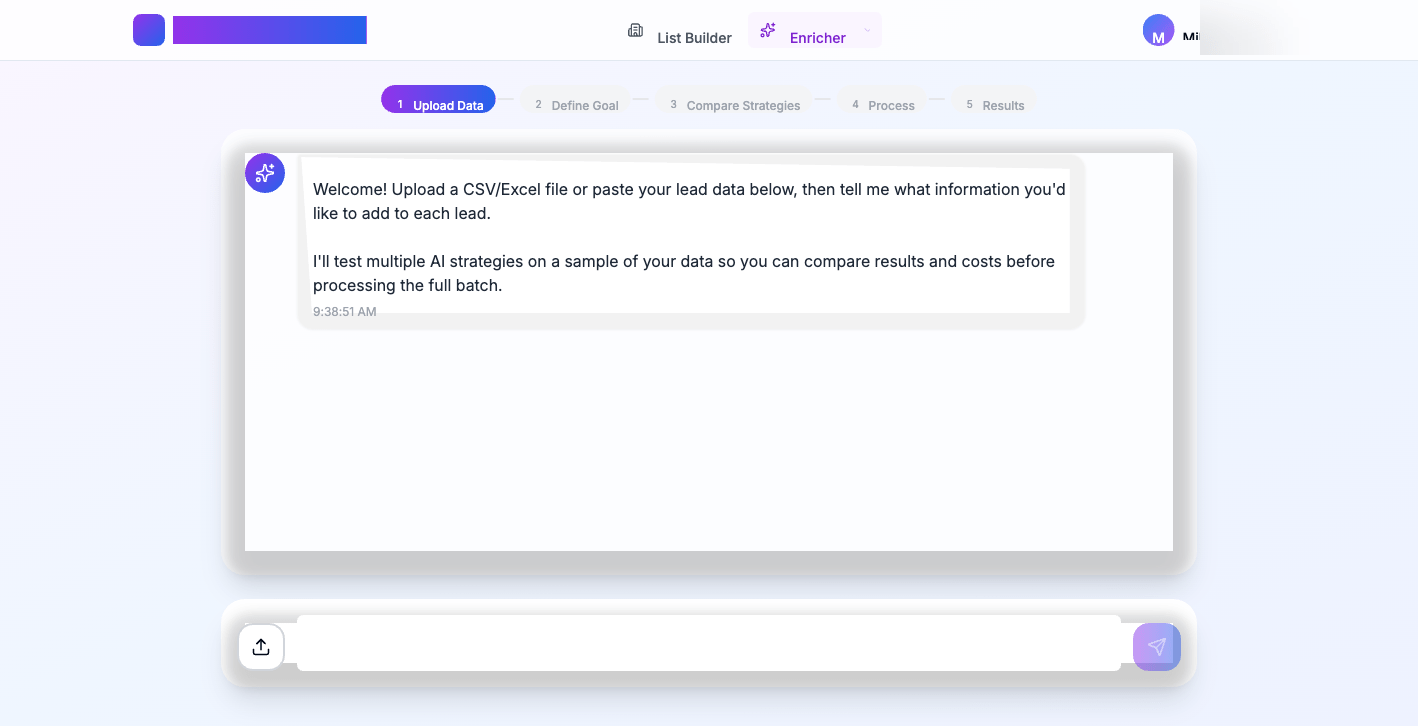
Task: Click the 9:38:51 AM timestamp
Action: point(344,311)
